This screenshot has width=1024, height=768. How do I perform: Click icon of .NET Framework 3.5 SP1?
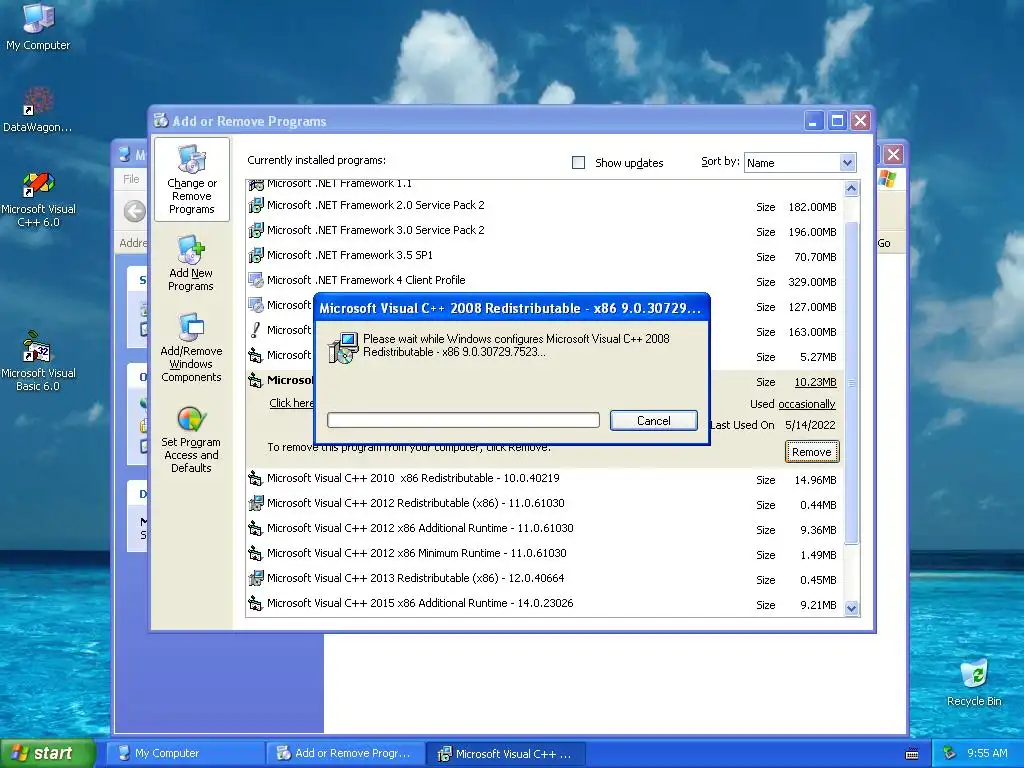point(256,255)
